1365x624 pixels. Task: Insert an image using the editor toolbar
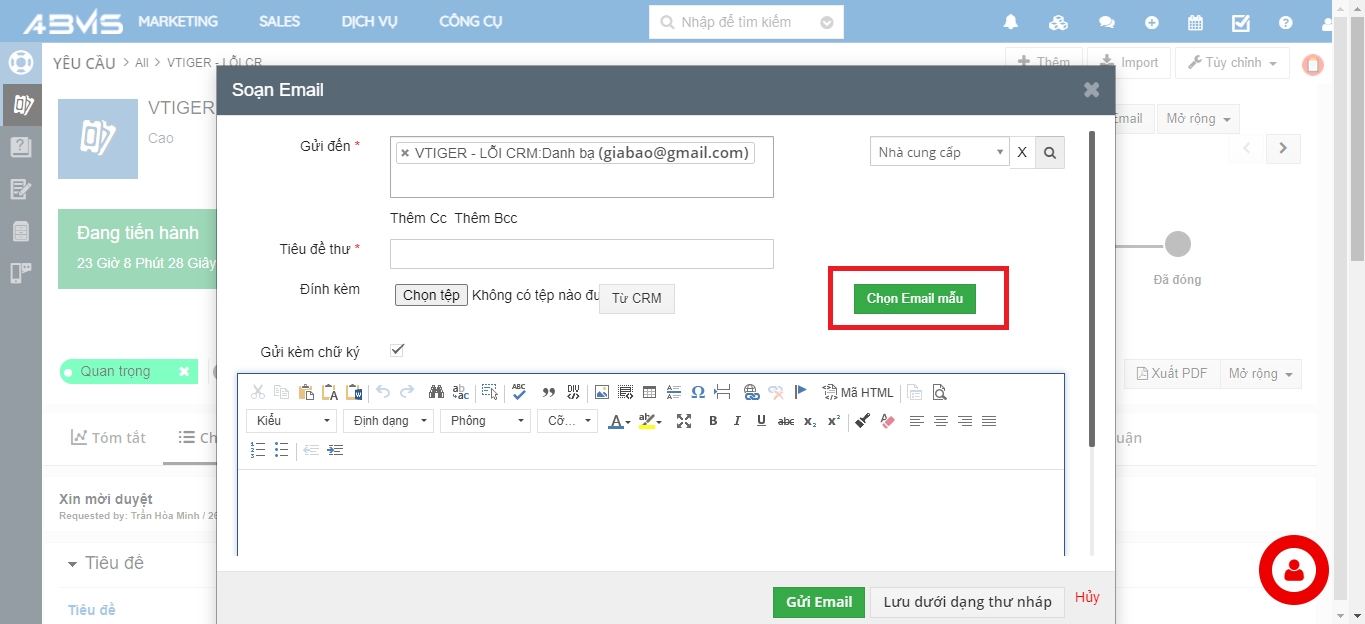click(601, 392)
